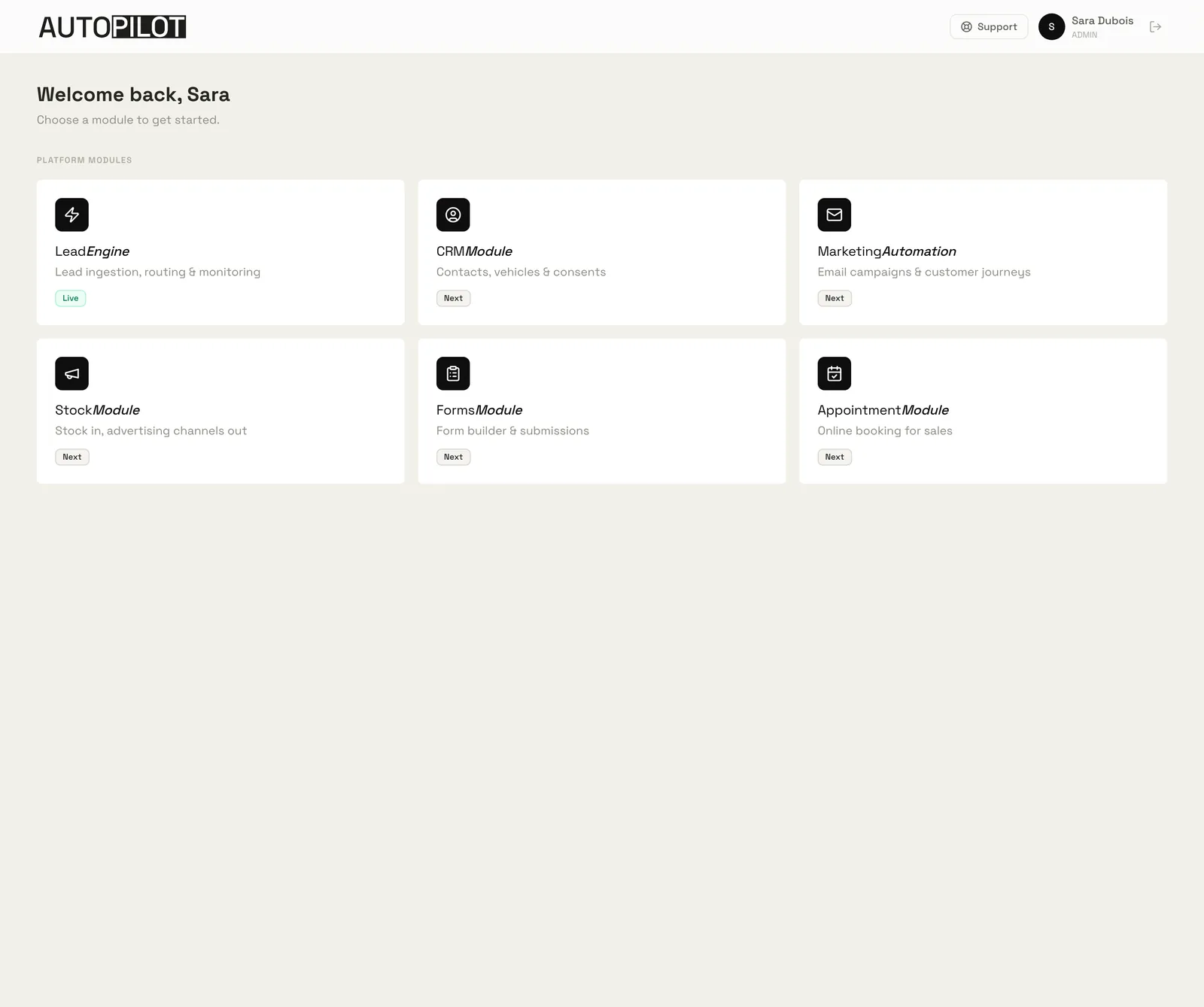Image resolution: width=1204 pixels, height=1007 pixels.
Task: Open the StockModule title
Action: 97,410
